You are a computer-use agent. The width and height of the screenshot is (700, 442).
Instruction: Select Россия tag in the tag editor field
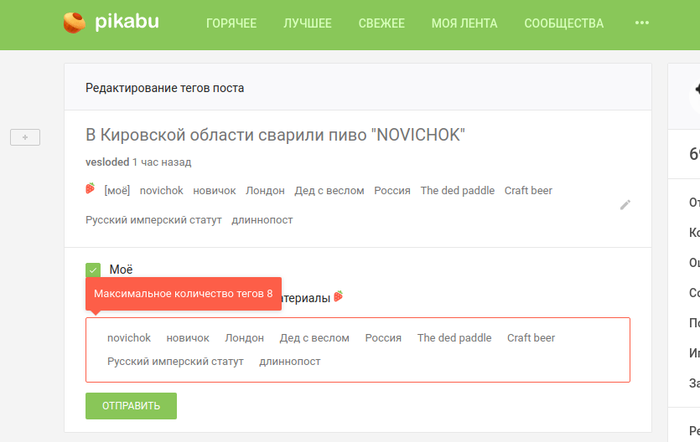click(383, 338)
